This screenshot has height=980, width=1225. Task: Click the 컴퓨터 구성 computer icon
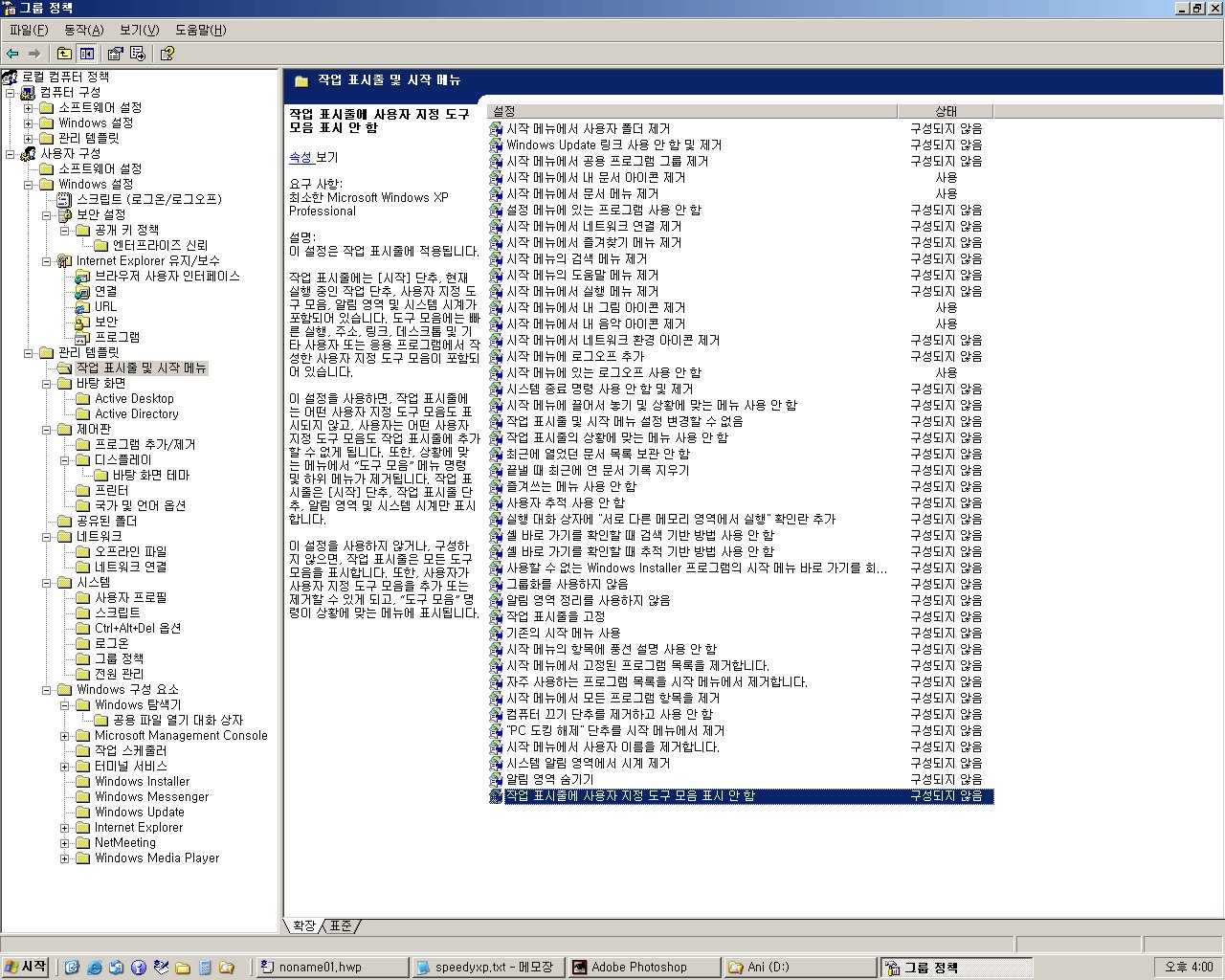pyautogui.click(x=29, y=92)
